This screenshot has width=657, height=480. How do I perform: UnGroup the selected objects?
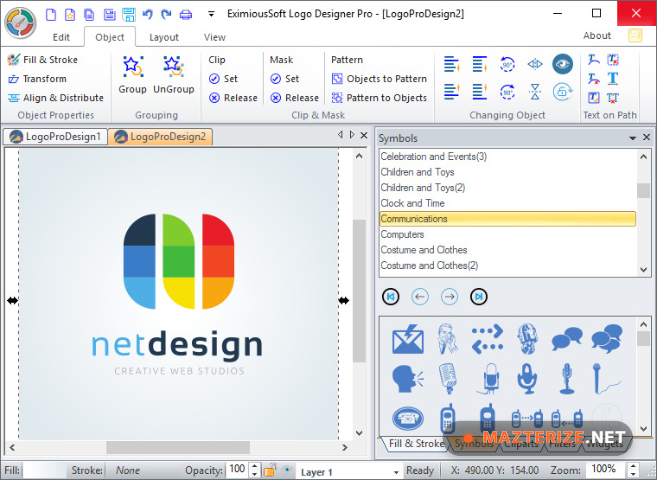173,75
